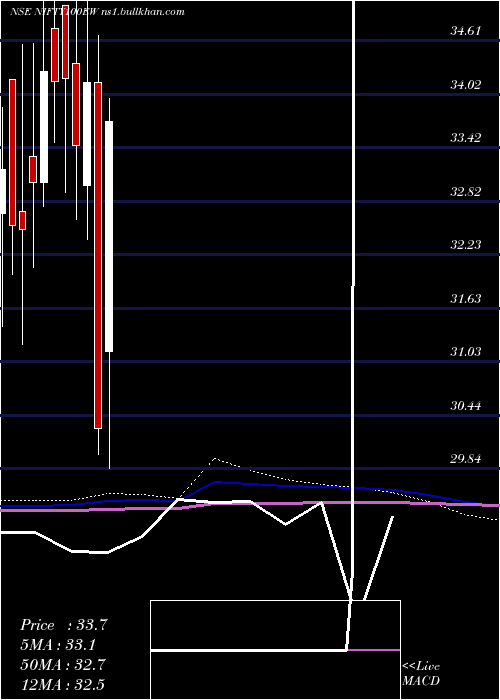Click the 32.82 price axis label
Viewport: 500px width, 700px height.
point(466,192)
